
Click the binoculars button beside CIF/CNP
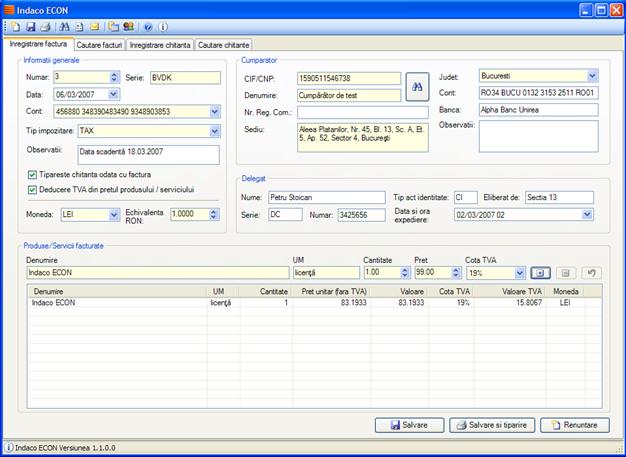pyautogui.click(x=417, y=87)
